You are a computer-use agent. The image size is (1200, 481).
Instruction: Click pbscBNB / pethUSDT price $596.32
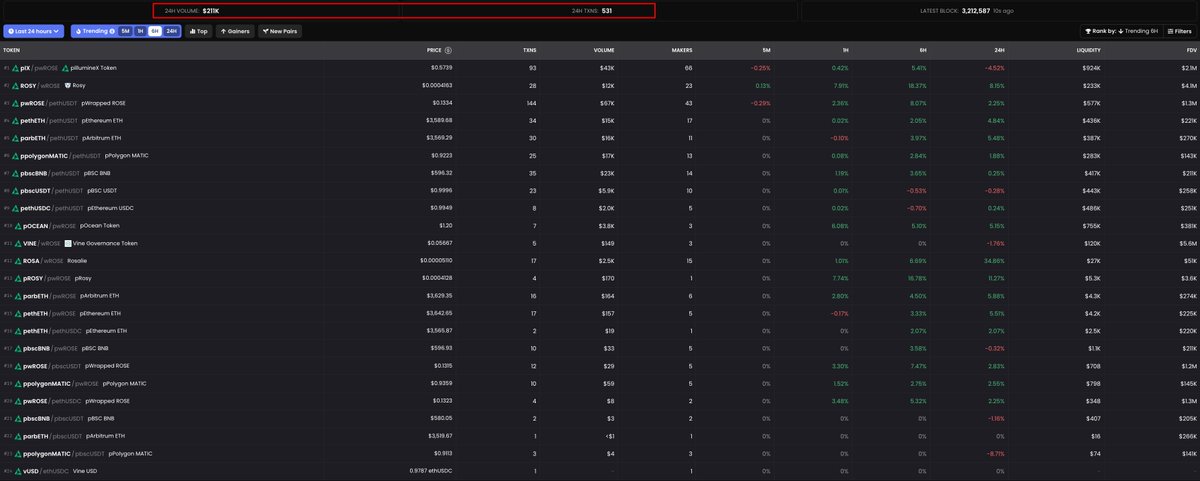point(440,173)
